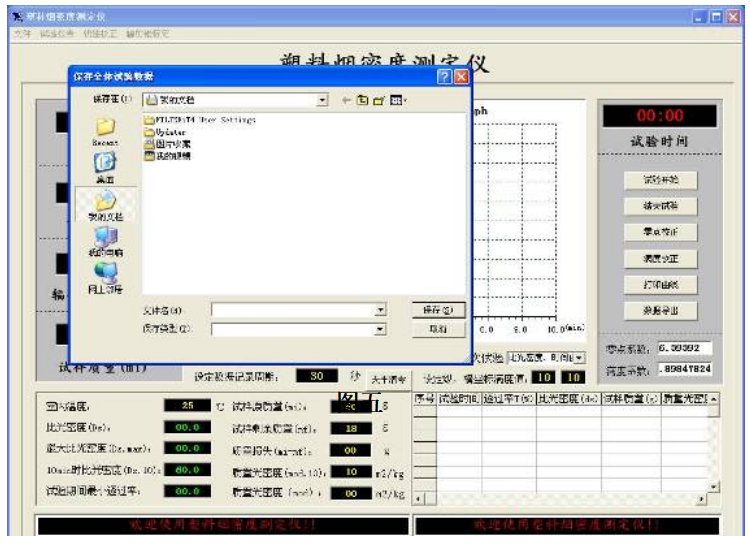Click the 打印曲线 button
750x545 pixels.
tap(661, 285)
